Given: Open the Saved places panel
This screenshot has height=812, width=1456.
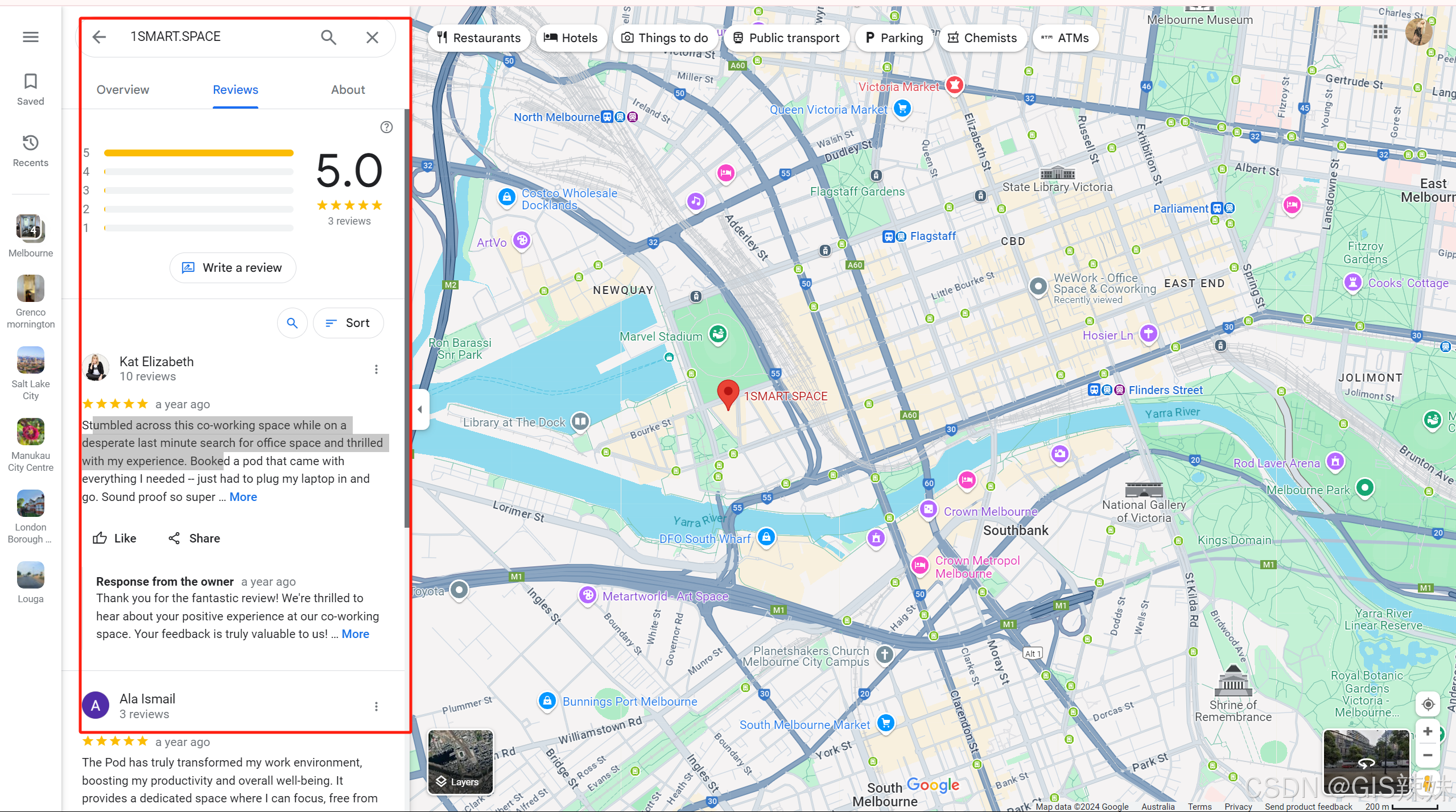Looking at the screenshot, I should (x=31, y=89).
